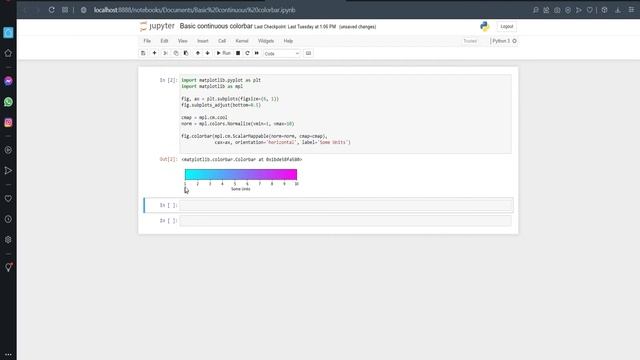Click the site info globe icon
Viewport: 640px width, 360px height.
84,10
